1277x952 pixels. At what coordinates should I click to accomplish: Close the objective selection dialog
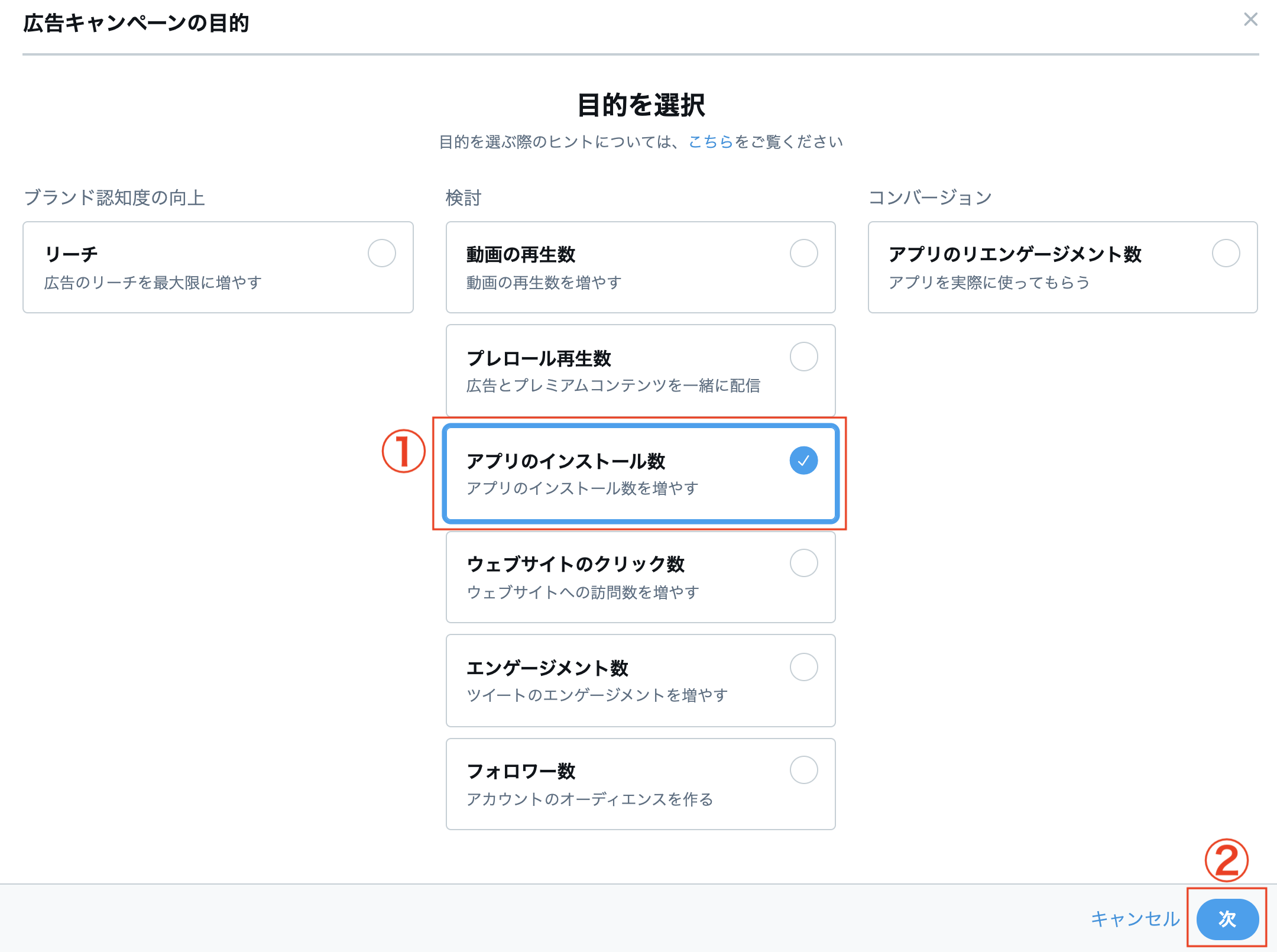pos(1251,20)
